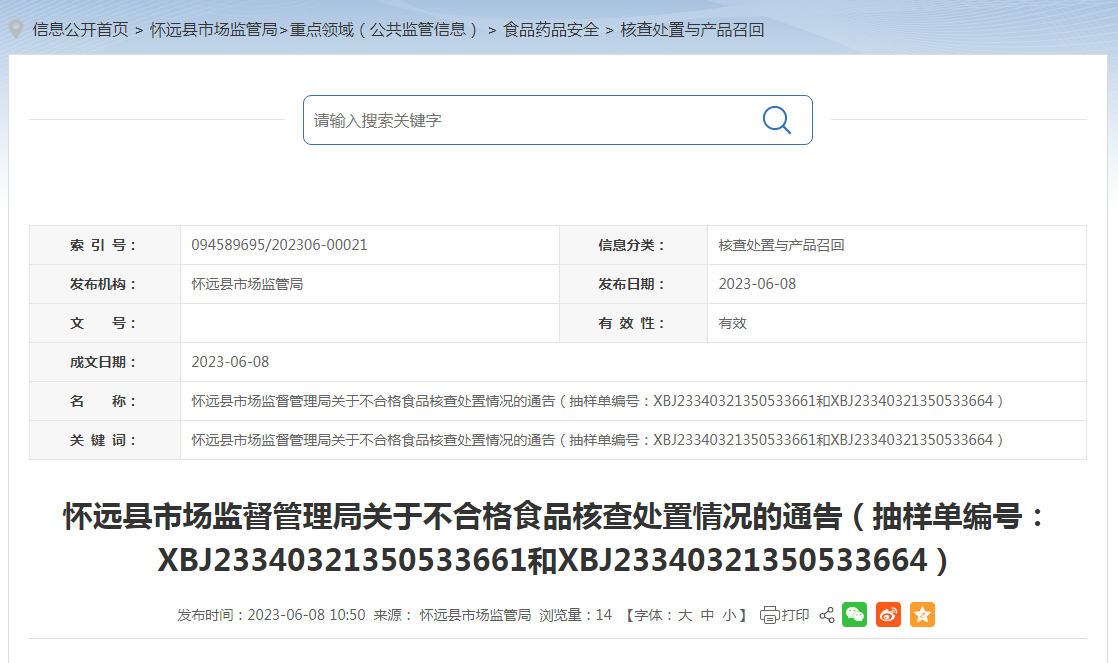Click the printer icon beside 打印
Image resolution: width=1118 pixels, height=663 pixels.
(x=769, y=615)
